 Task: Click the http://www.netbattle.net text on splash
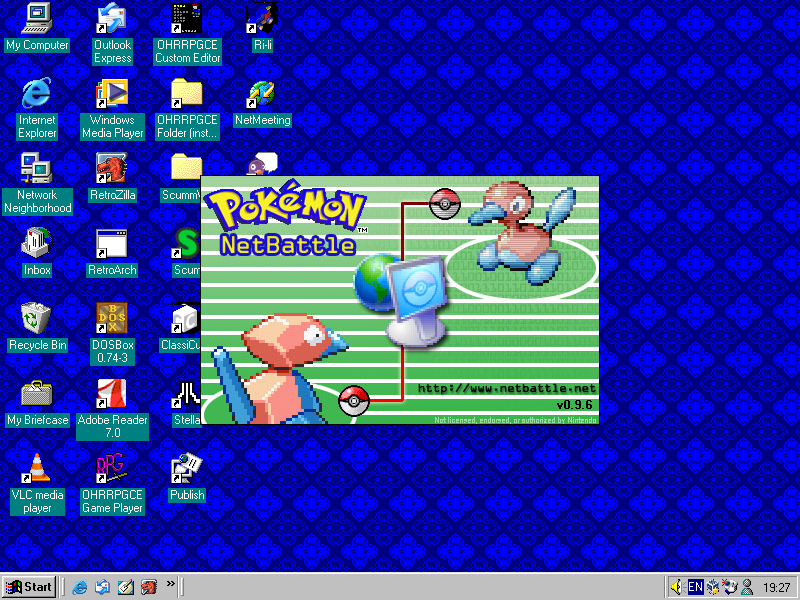click(507, 389)
